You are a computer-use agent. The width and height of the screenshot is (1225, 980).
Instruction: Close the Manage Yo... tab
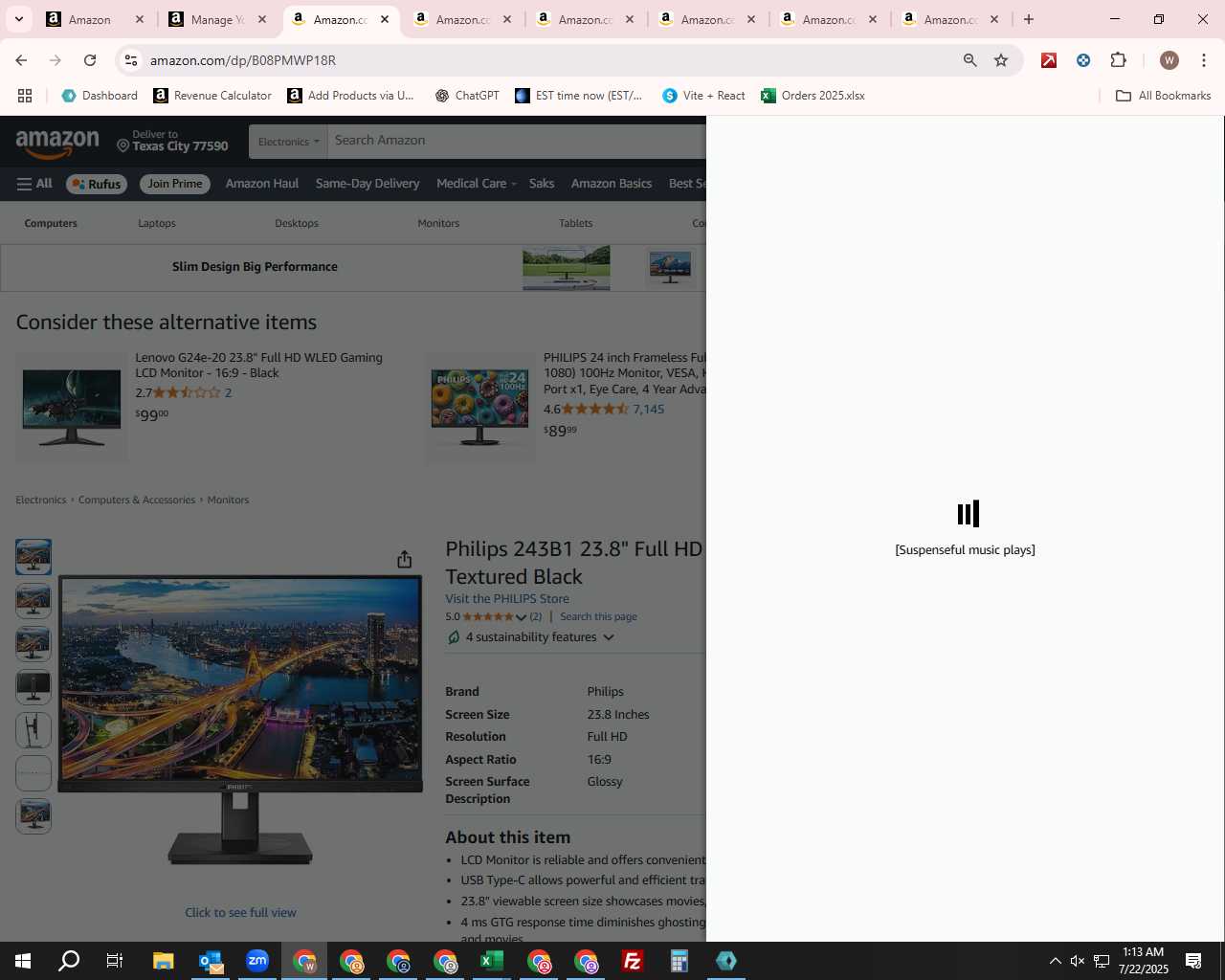[262, 19]
